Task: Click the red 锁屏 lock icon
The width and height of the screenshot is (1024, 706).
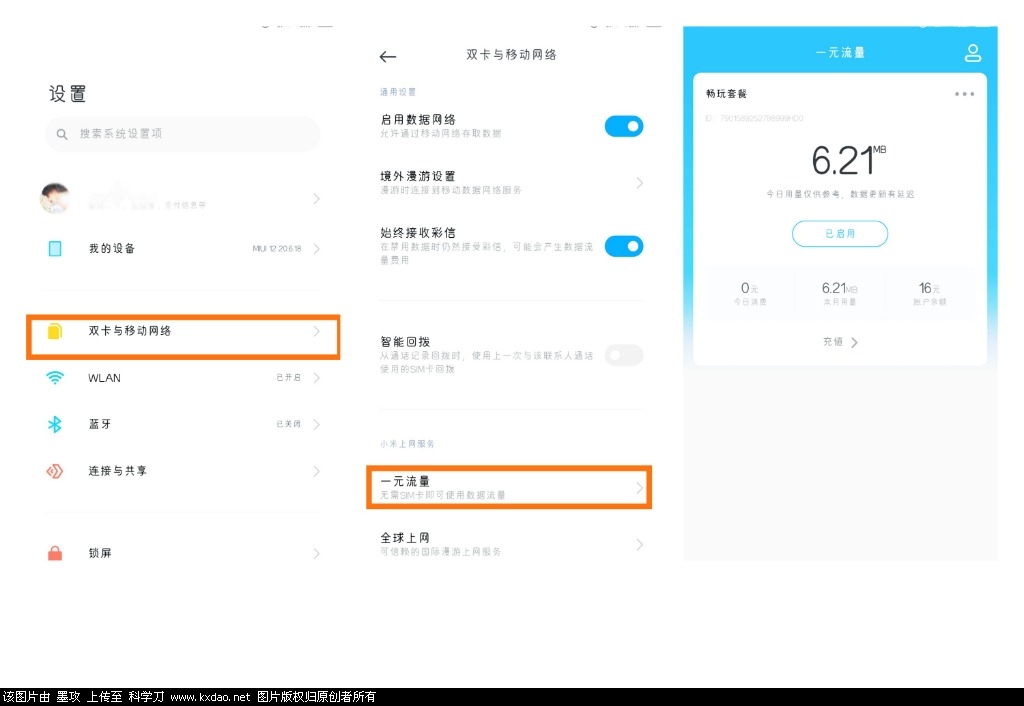Action: click(55, 553)
